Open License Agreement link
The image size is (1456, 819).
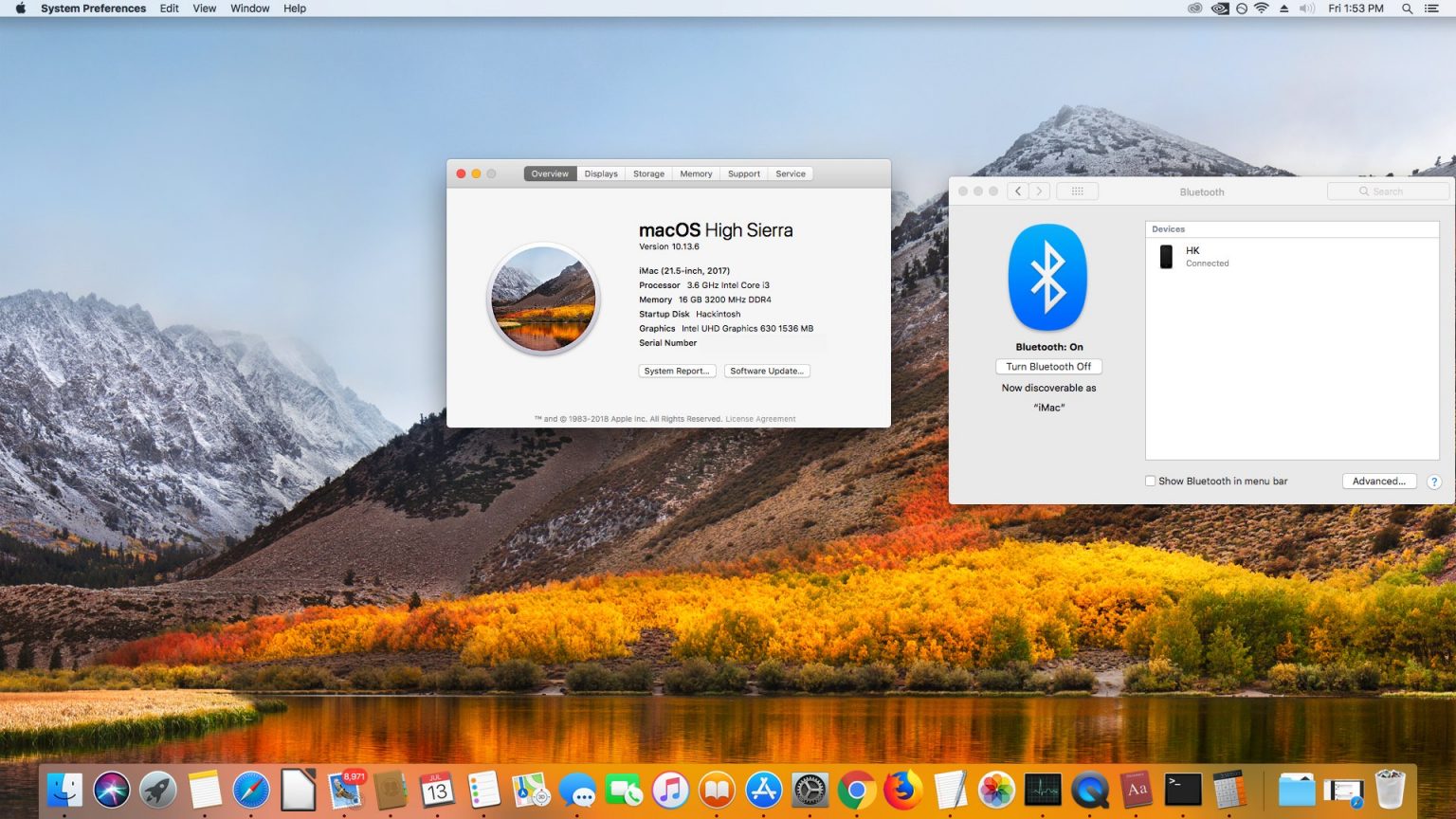tap(760, 419)
